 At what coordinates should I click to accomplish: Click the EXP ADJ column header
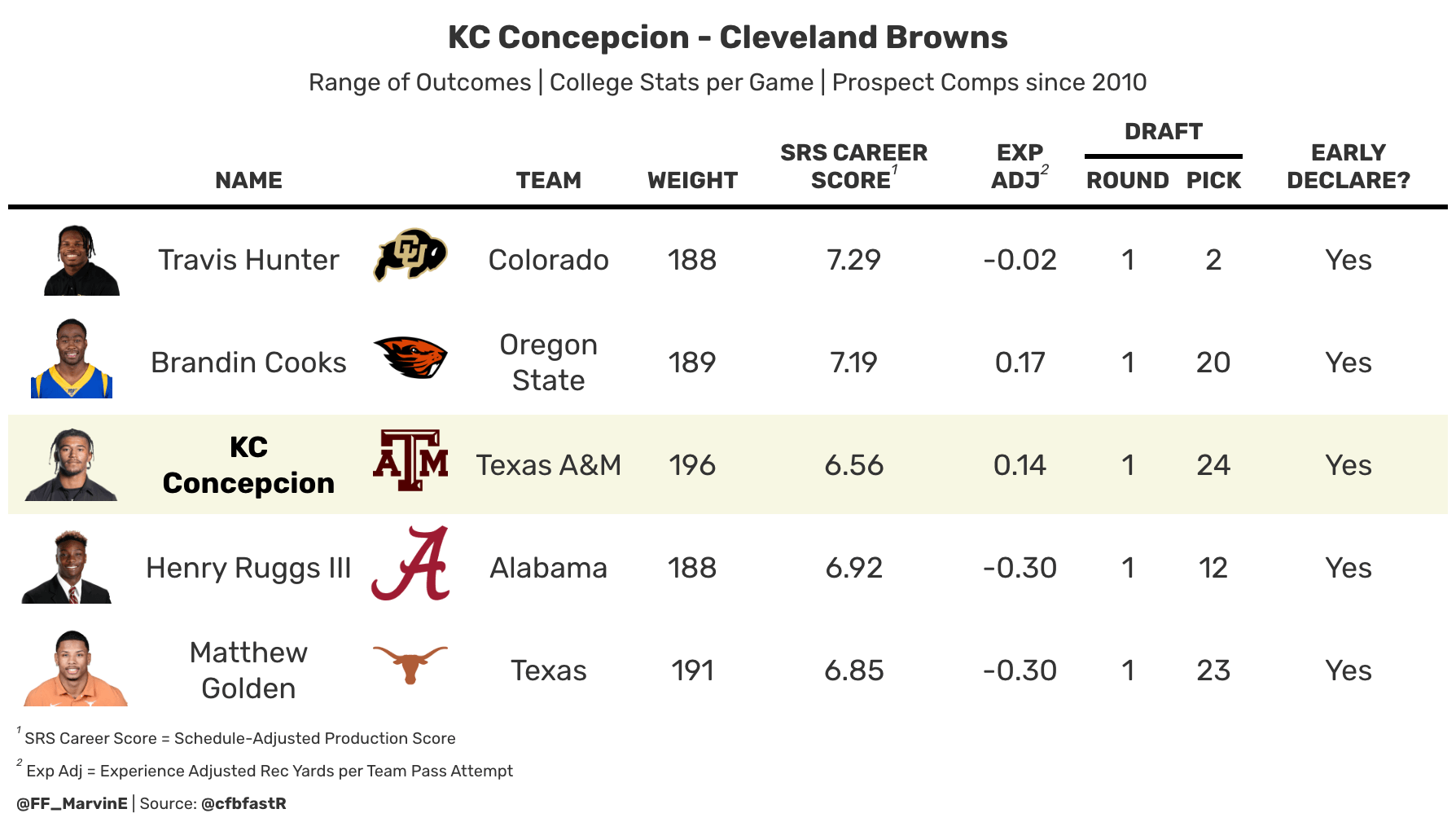point(1020,166)
